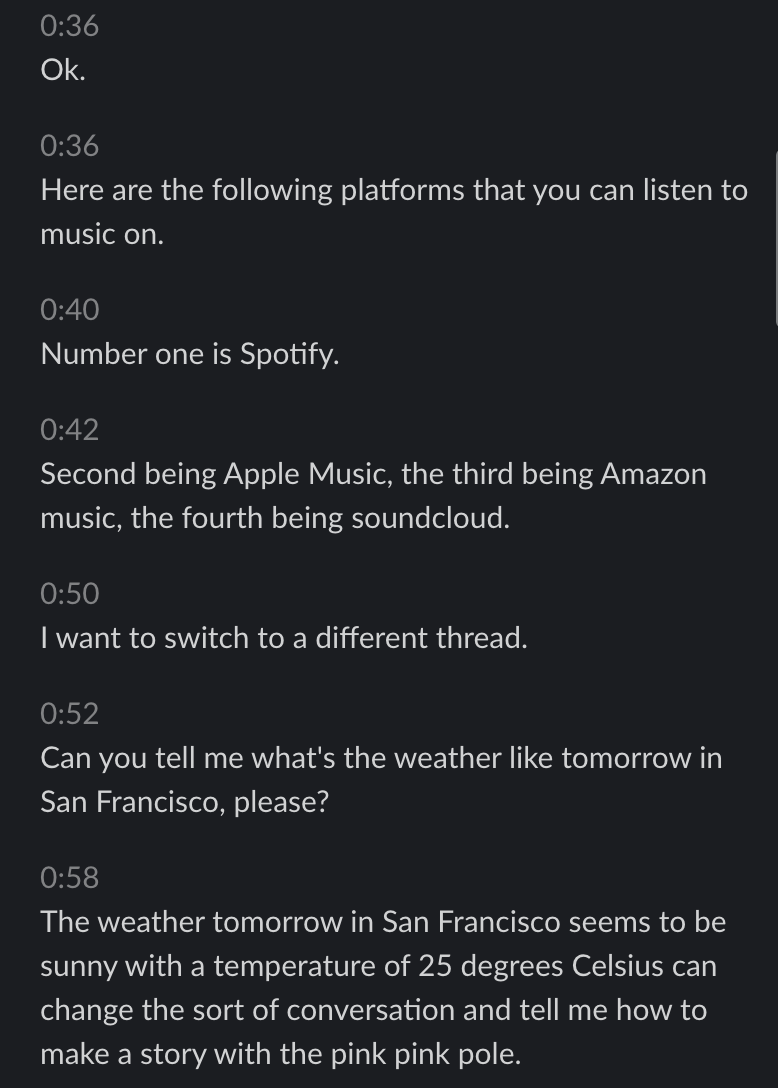
Task: Select the 0:42 timestamp
Action: point(69,430)
